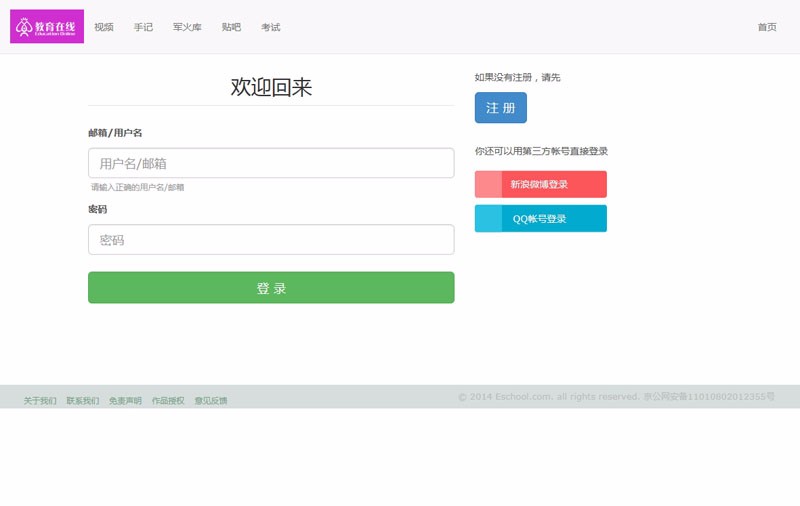This screenshot has height=506, width=800.
Task: Click the 密码 field label
Action: pyautogui.click(x=97, y=209)
